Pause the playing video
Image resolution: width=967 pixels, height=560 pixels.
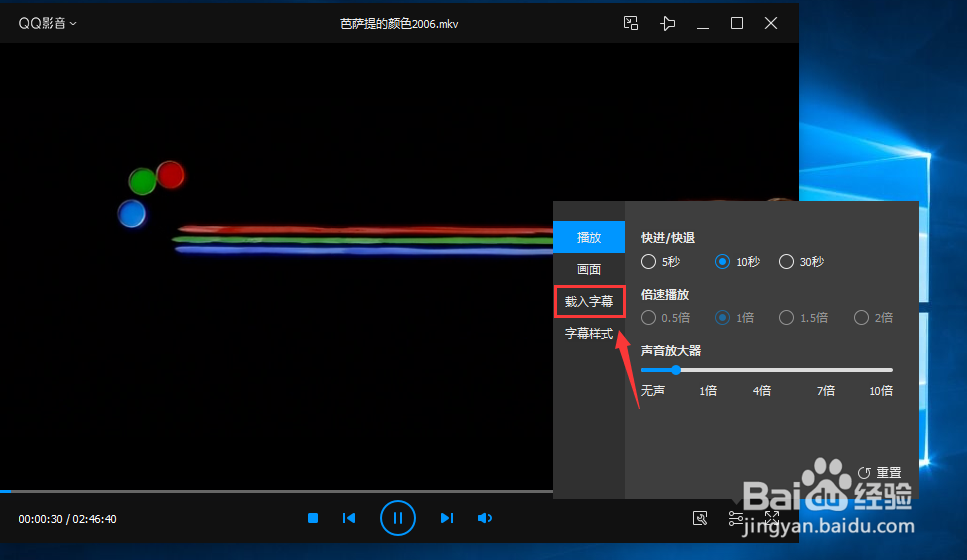point(398,518)
